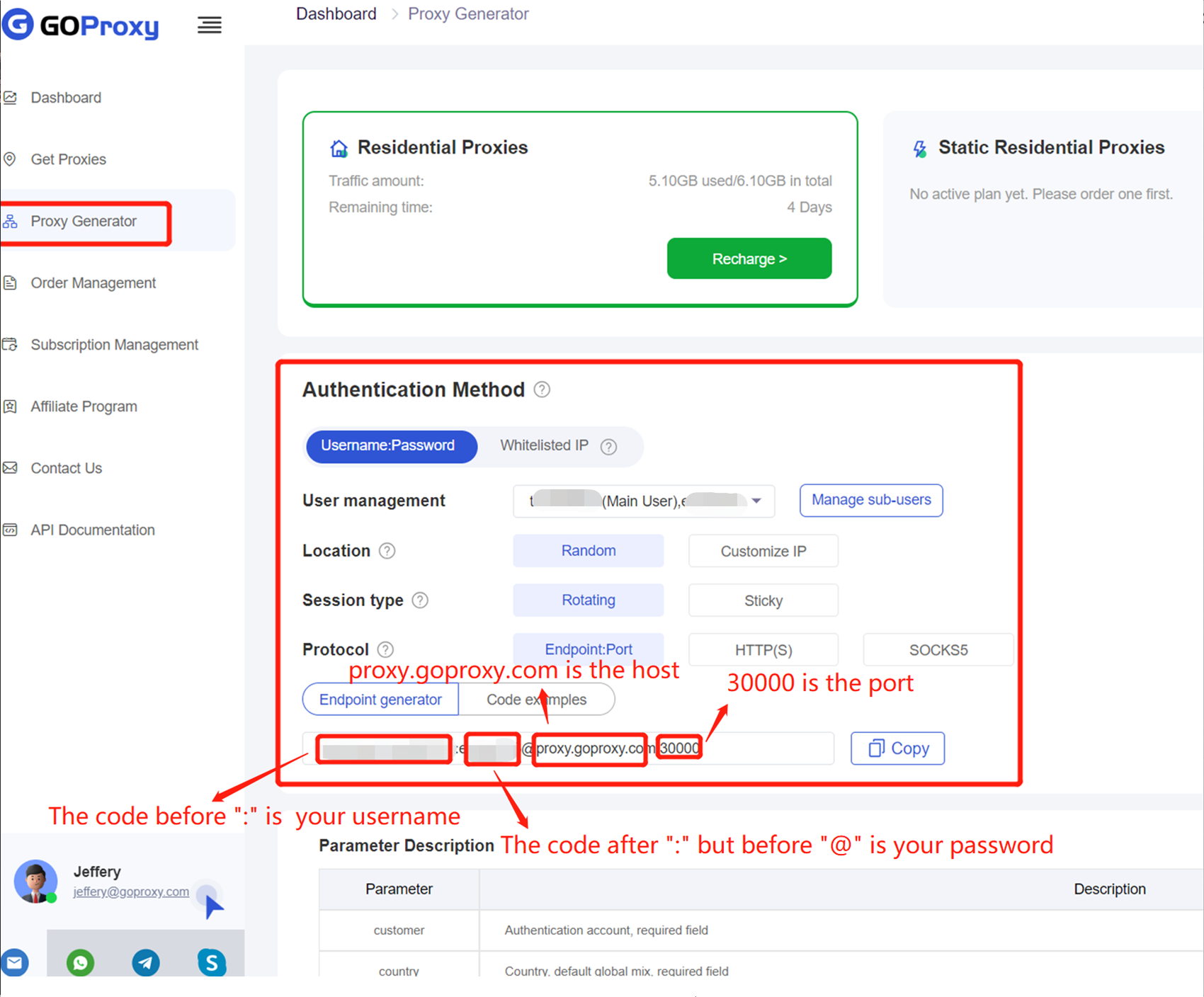1204x997 pixels.
Task: Click the Contact Us envelope icon
Action: point(10,468)
